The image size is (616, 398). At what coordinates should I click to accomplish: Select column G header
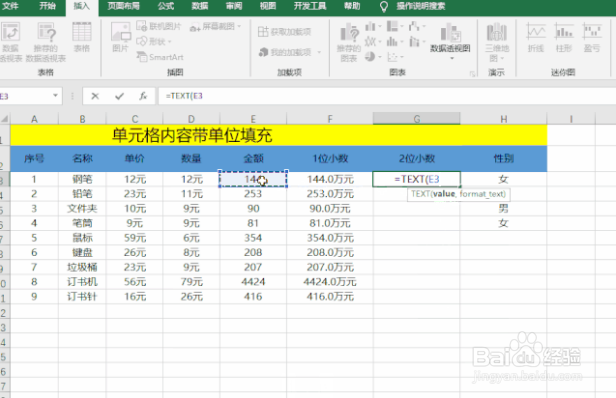point(416,119)
